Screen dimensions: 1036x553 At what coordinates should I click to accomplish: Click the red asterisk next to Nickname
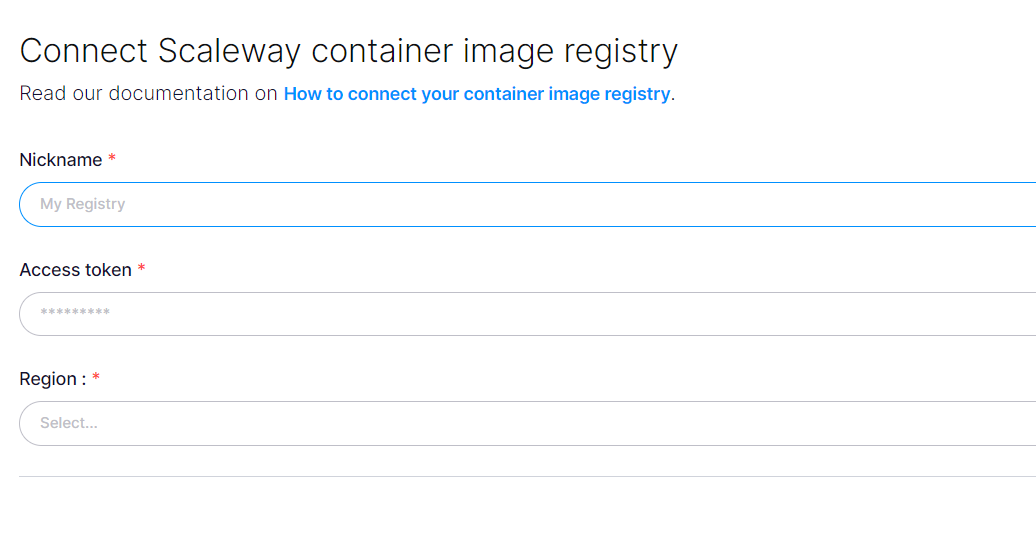(112, 158)
